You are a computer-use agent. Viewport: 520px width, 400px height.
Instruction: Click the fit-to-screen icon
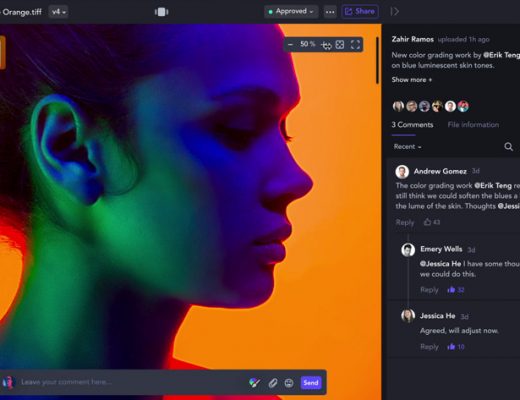(x=340, y=45)
